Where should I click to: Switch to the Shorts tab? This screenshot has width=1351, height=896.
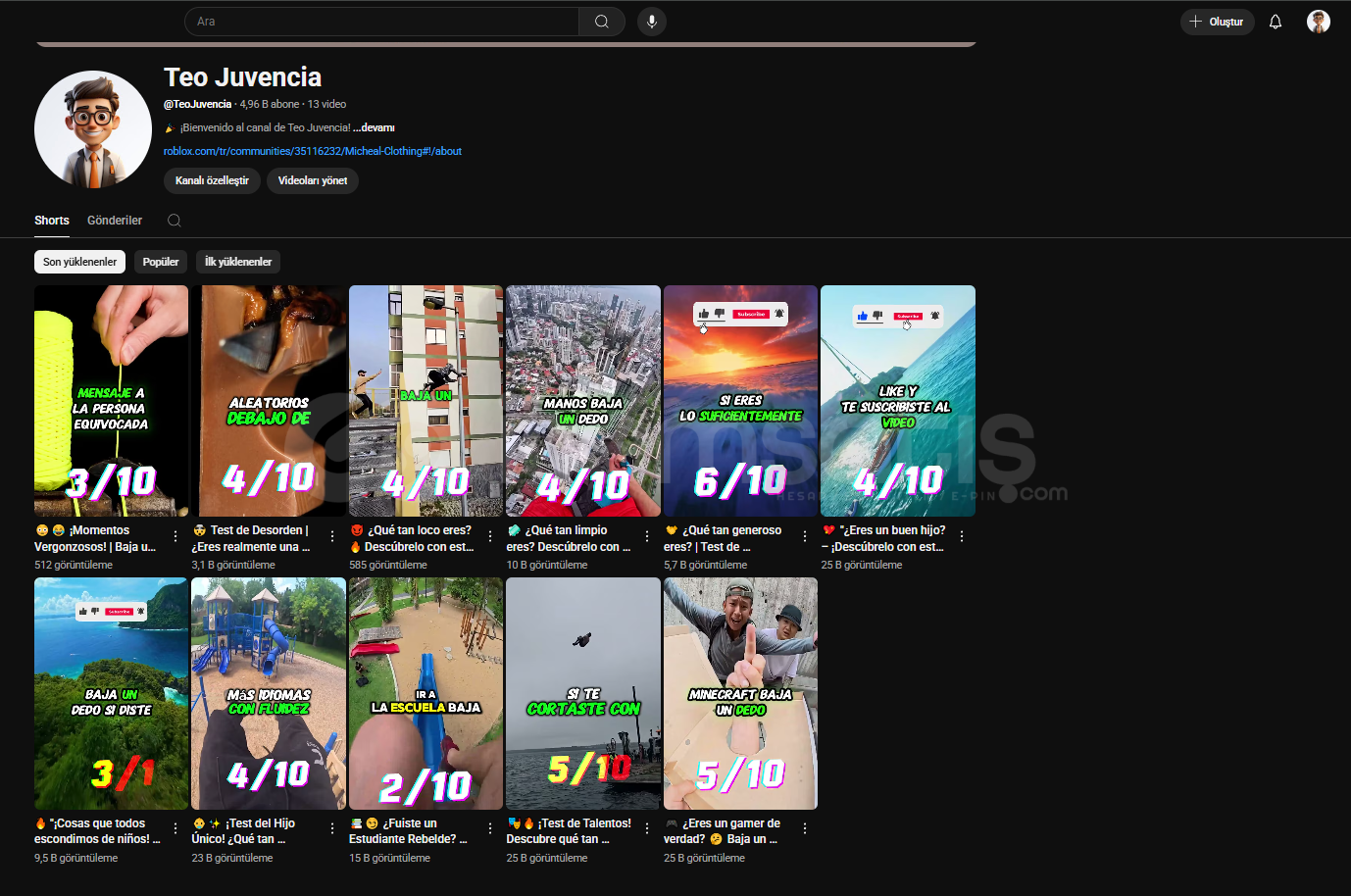pos(52,221)
